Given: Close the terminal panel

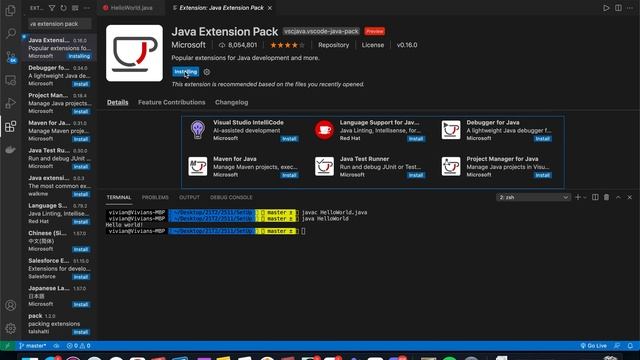Looking at the screenshot, I should [x=630, y=197].
